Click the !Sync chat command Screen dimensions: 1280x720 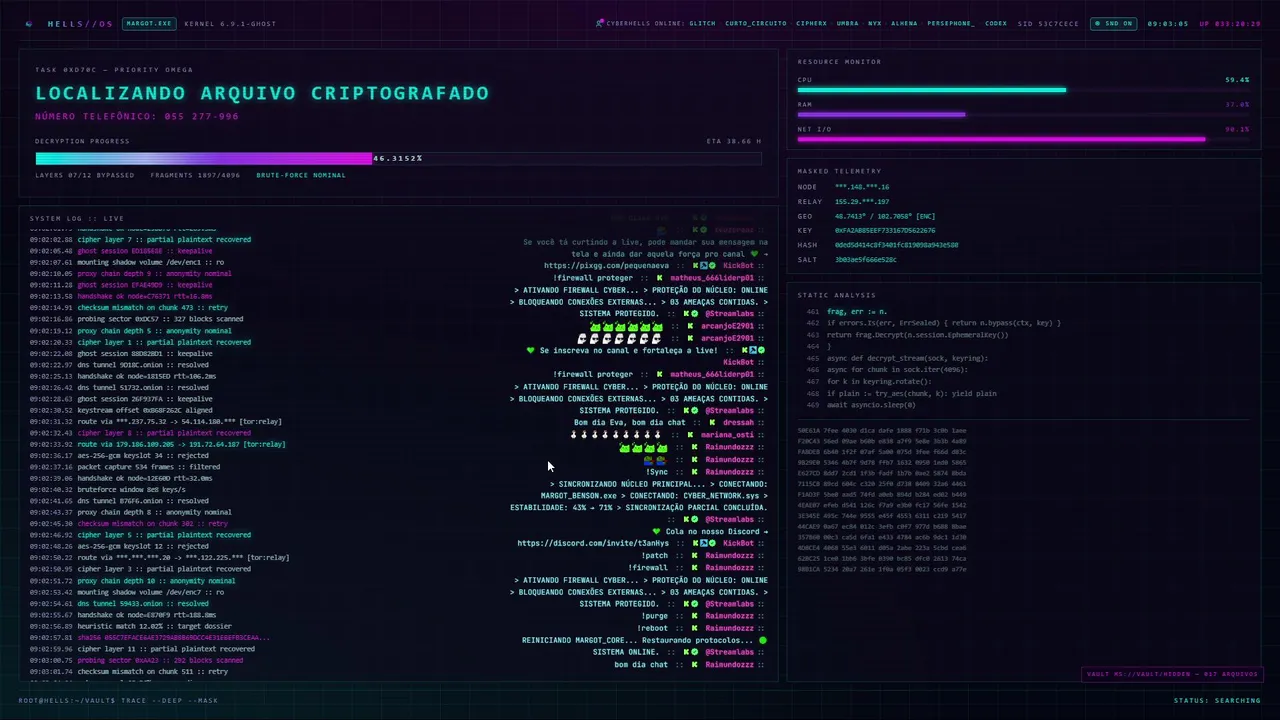click(657, 472)
